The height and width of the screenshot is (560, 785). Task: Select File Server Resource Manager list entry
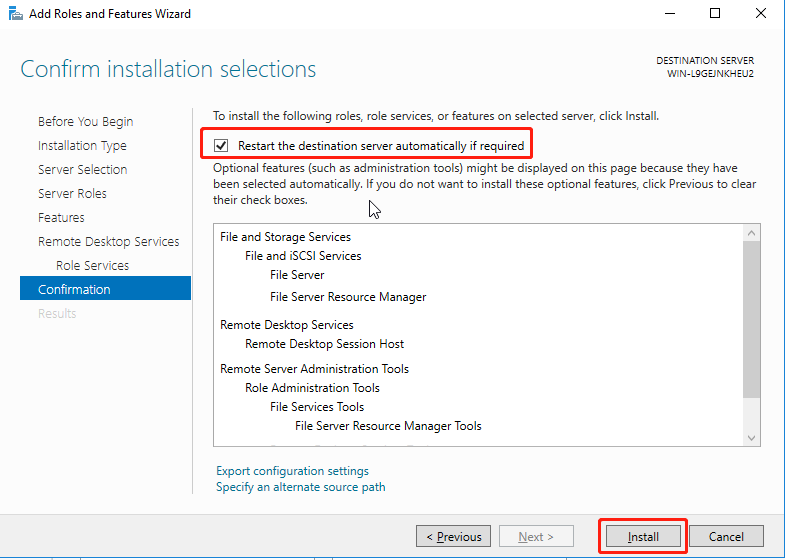tap(348, 297)
